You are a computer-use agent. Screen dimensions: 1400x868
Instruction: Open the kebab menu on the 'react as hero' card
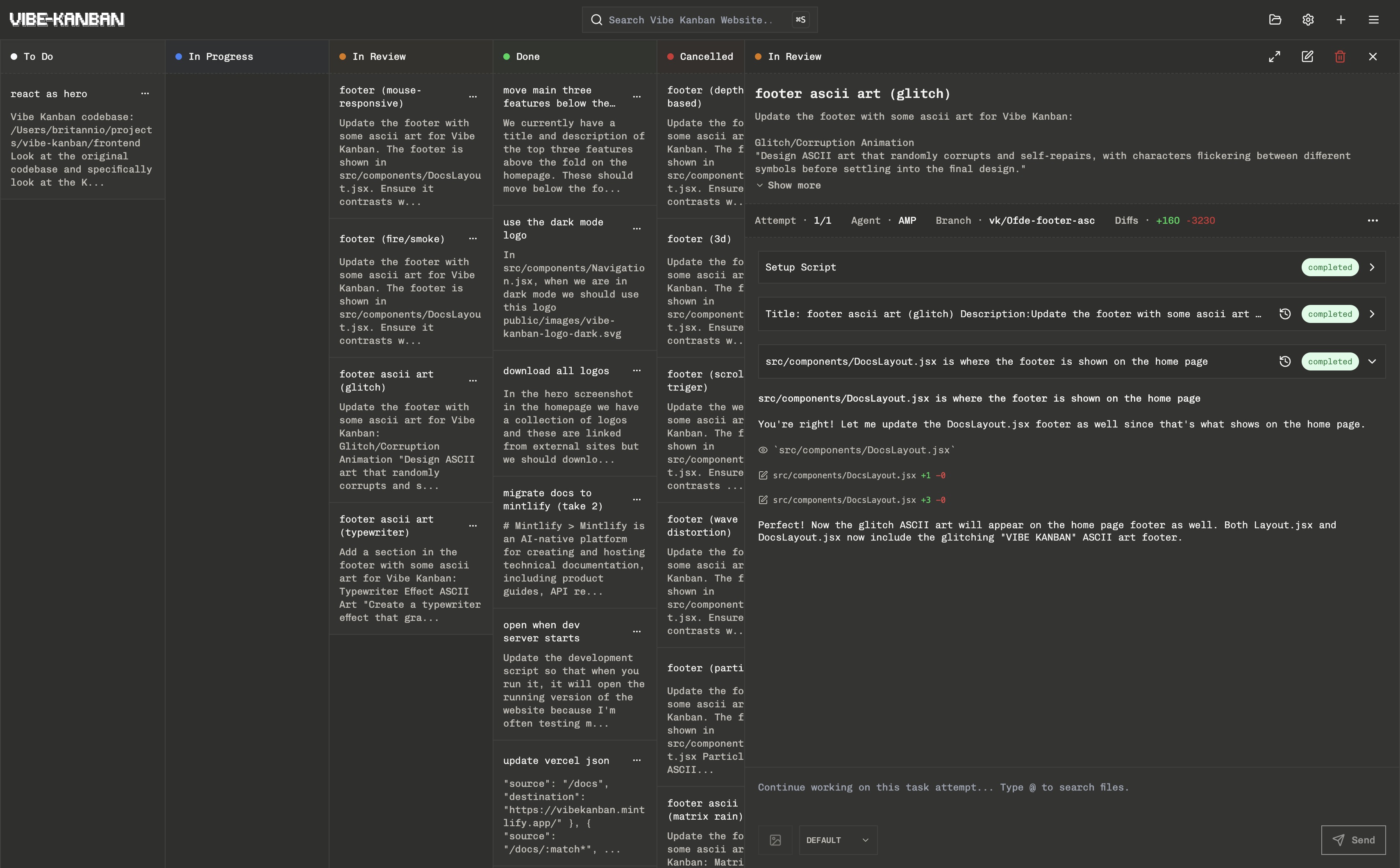pos(145,93)
